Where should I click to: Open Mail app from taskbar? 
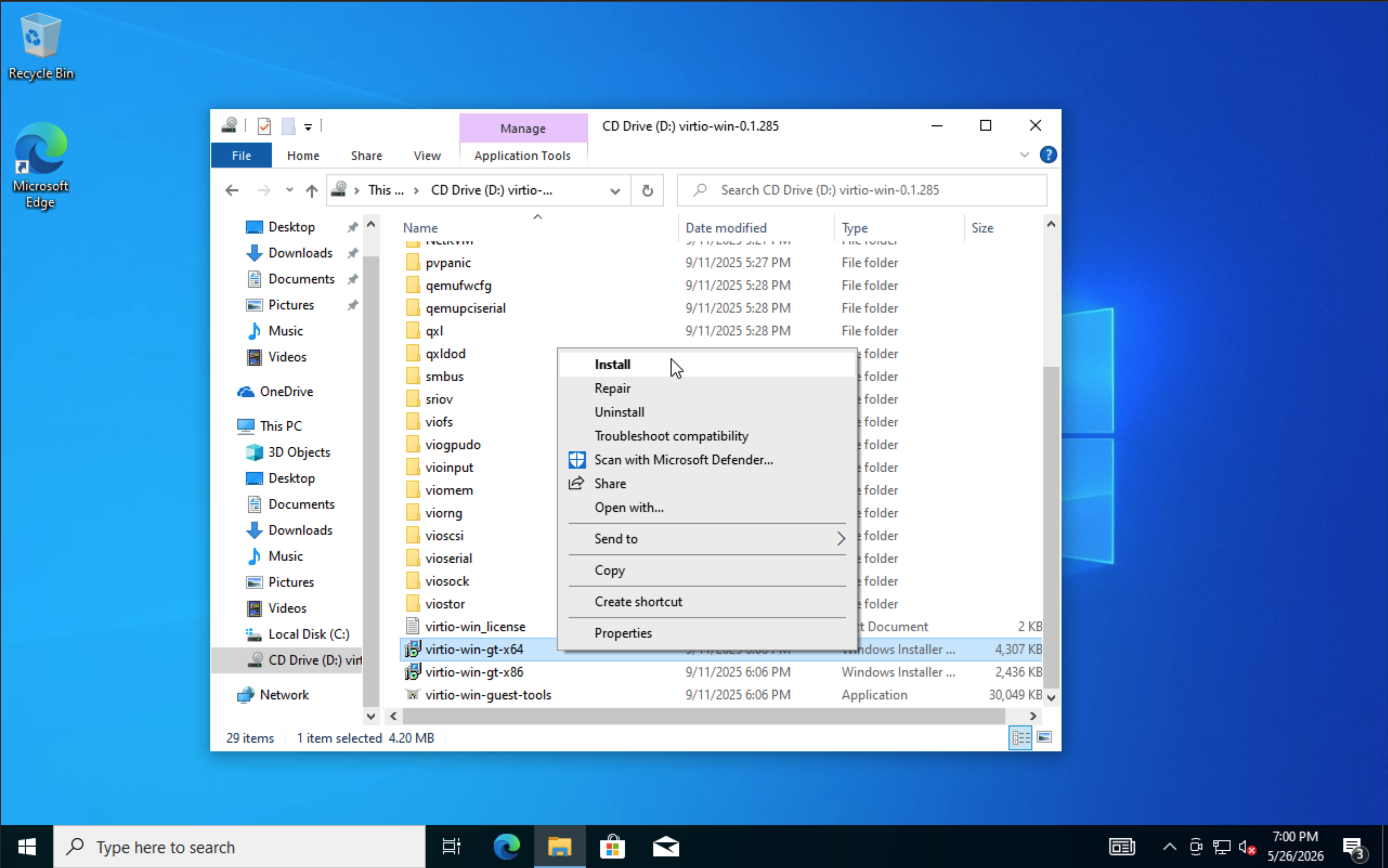click(666, 847)
